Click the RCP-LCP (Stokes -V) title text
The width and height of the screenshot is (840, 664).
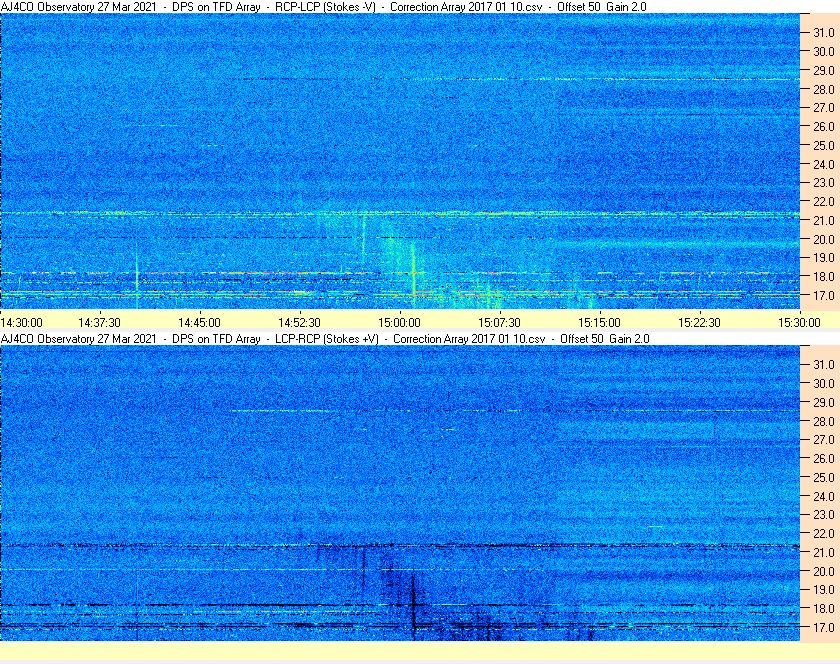point(325,7)
